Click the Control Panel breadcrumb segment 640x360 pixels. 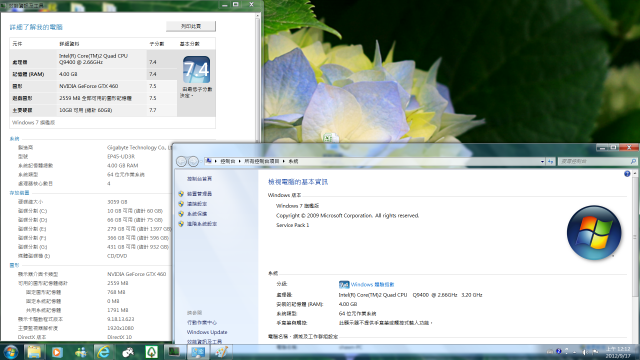click(x=228, y=162)
